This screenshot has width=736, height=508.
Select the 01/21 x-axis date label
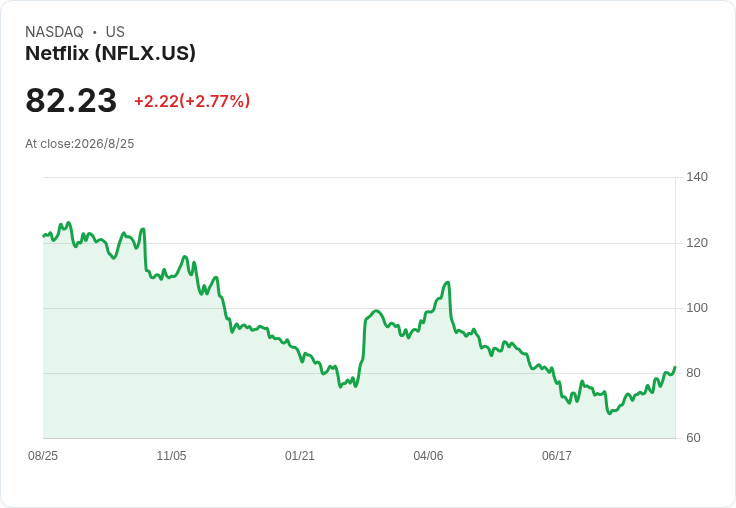(299, 455)
